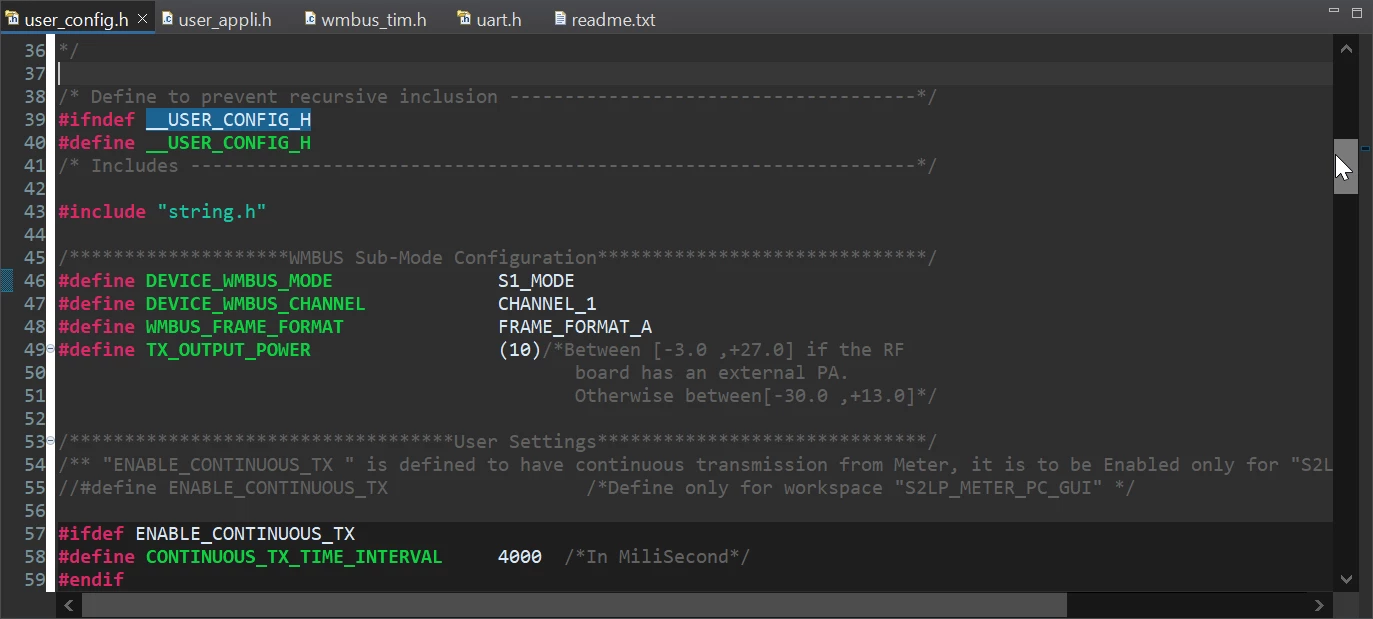Viewport: 1373px width, 619px height.
Task: Click the CONTINUOUS_TX_TIME_INTERVAL macro name
Action: tap(294, 557)
